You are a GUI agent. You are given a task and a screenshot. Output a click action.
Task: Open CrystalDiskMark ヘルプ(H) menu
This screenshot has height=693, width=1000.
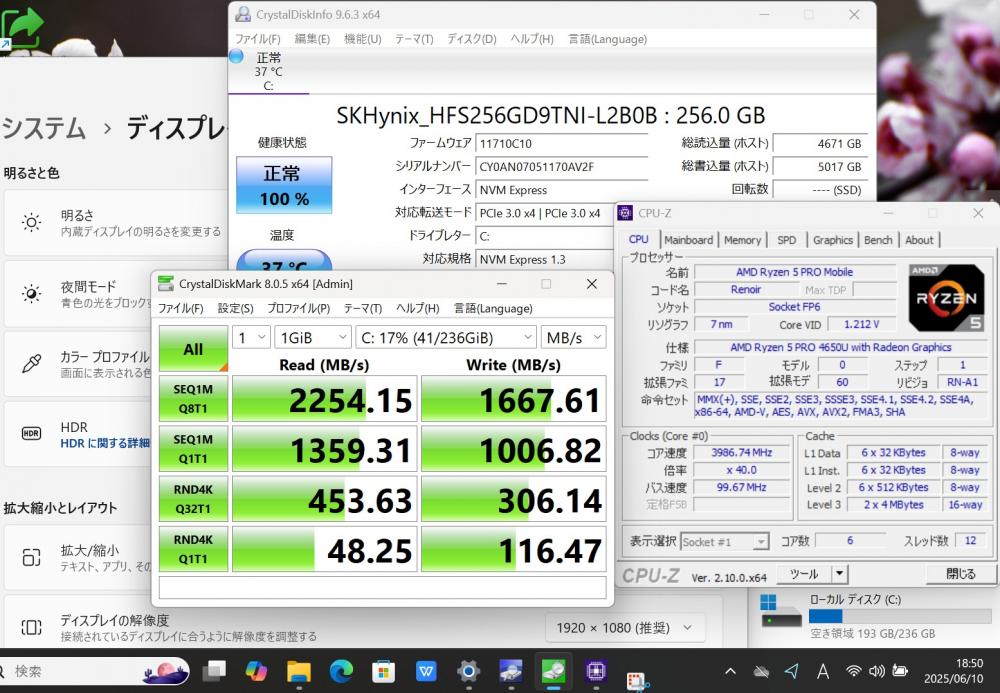click(418, 308)
